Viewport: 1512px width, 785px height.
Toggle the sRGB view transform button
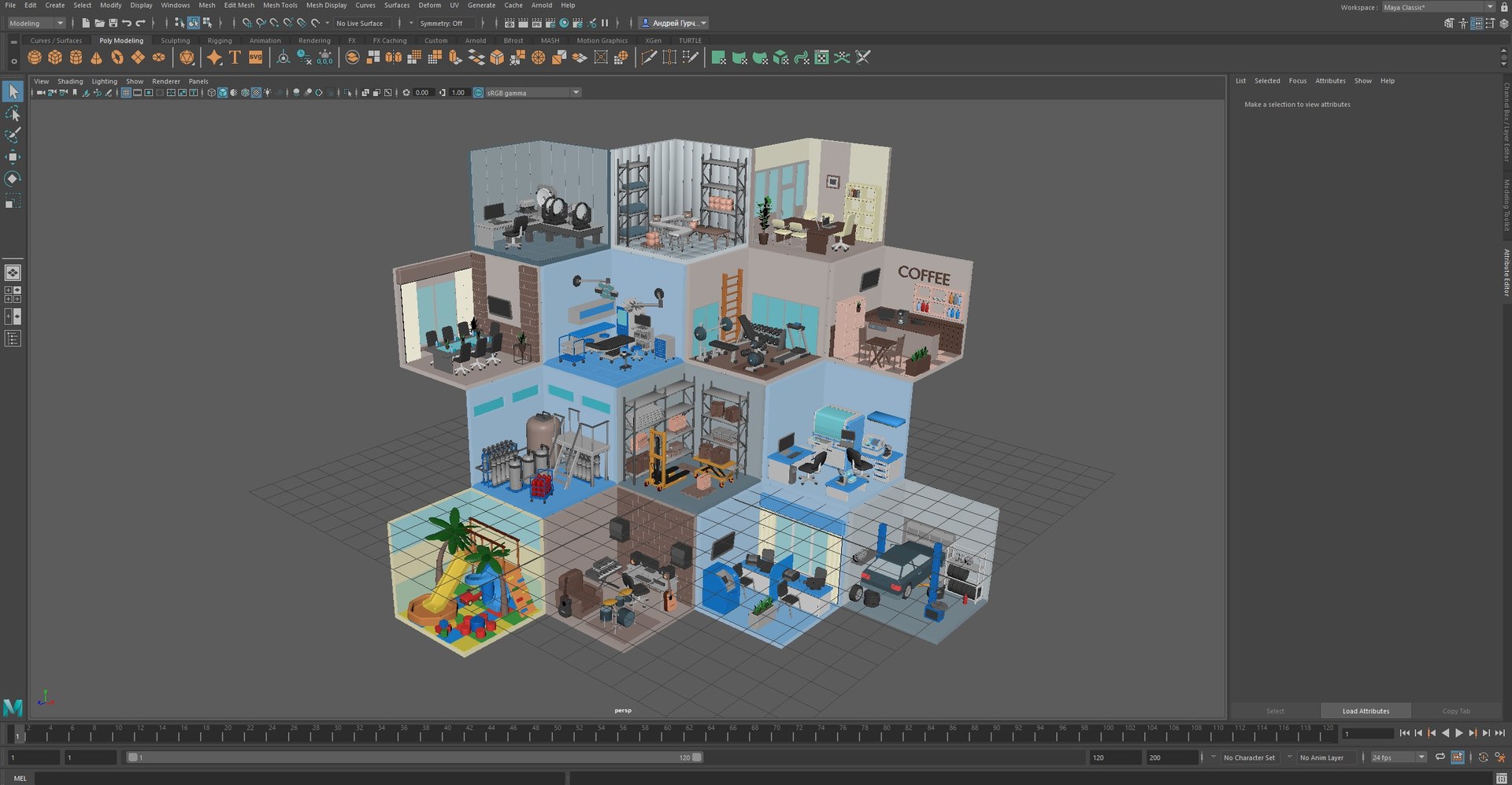coord(478,93)
